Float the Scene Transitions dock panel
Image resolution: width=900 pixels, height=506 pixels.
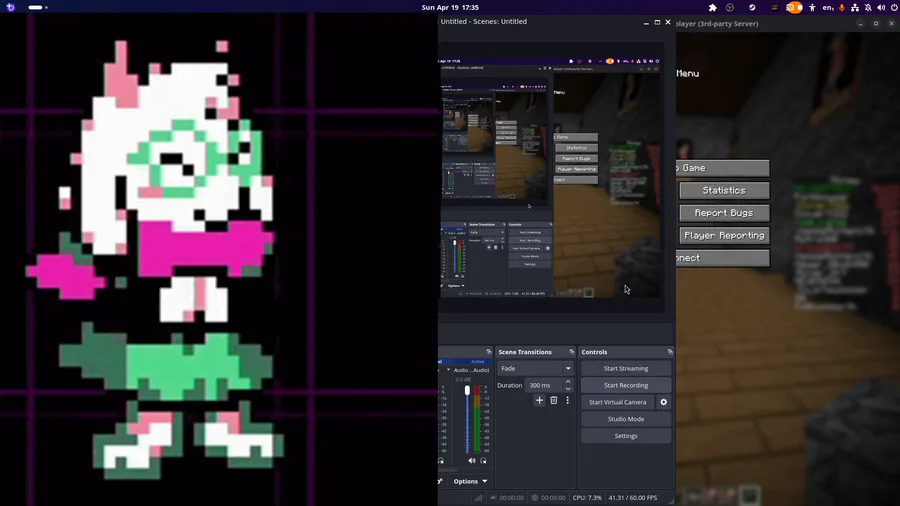coord(572,352)
